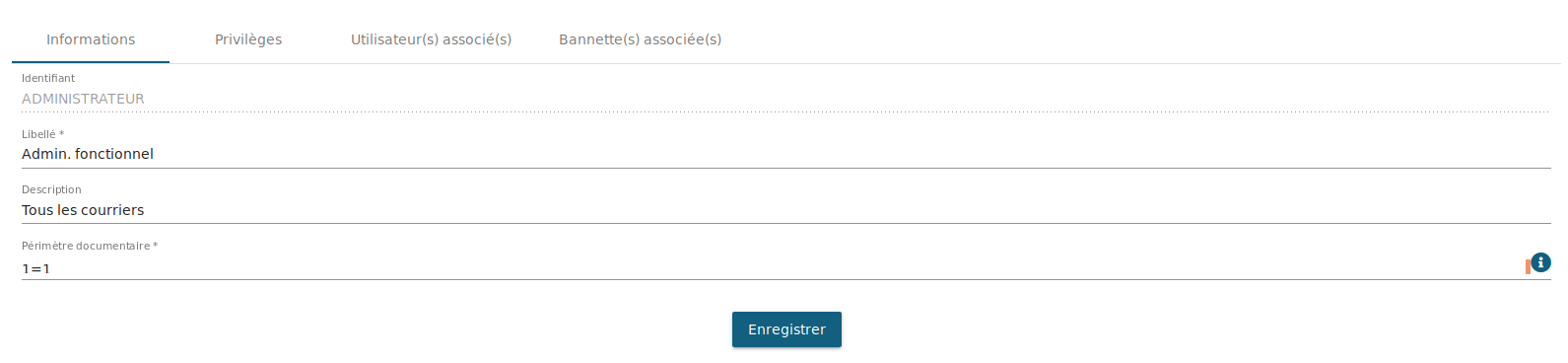The image size is (1568, 363).
Task: Click inside the Périmètre documentaire field
Action: tap(772, 268)
